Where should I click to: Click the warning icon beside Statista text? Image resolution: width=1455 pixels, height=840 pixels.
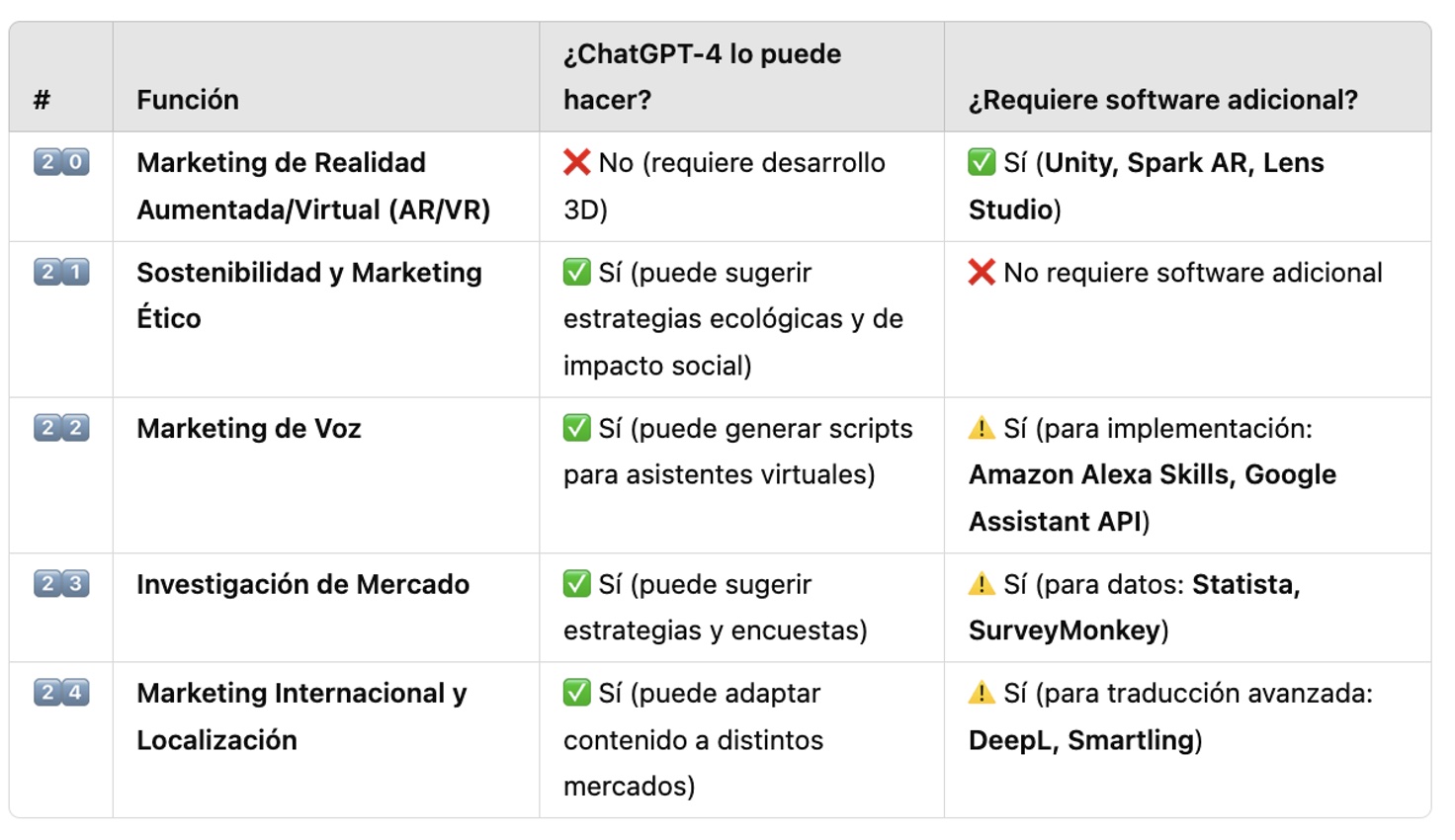point(981,584)
